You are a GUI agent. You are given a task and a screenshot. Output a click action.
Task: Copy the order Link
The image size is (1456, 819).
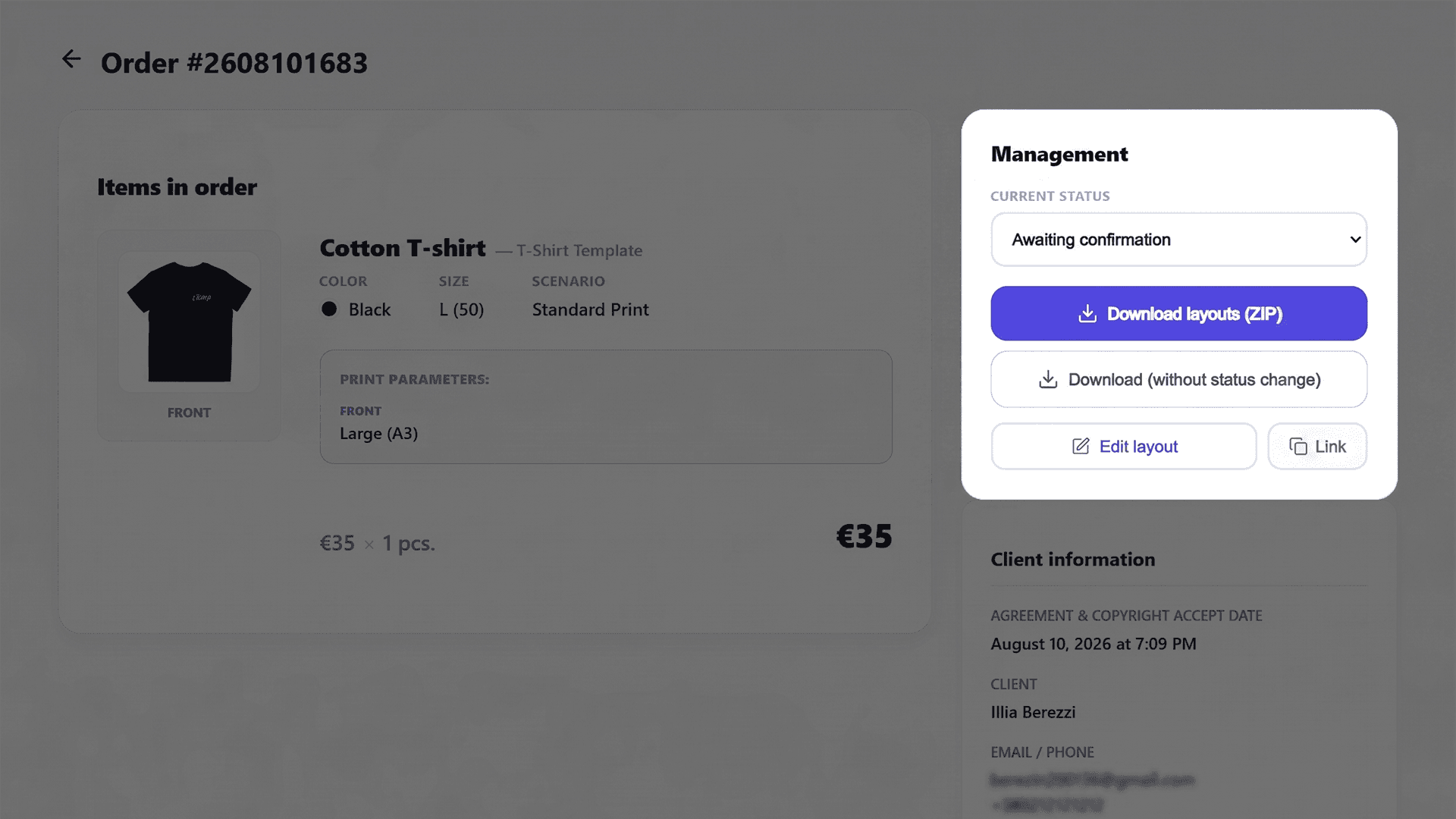click(x=1317, y=446)
